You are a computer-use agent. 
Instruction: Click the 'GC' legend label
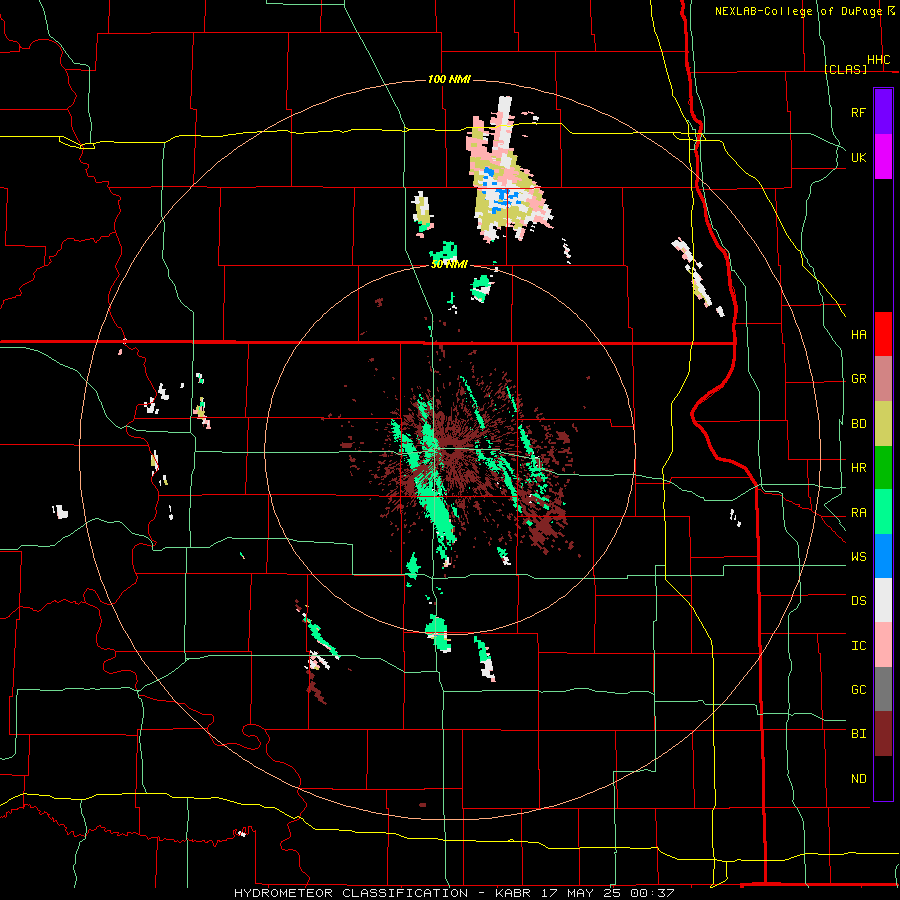(858, 690)
